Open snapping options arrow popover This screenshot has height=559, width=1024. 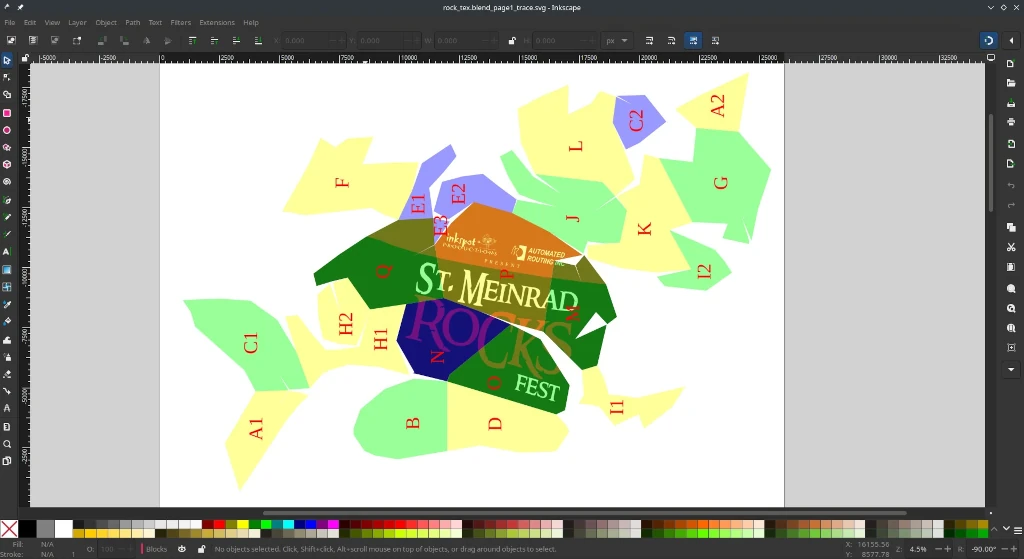coord(1011,40)
